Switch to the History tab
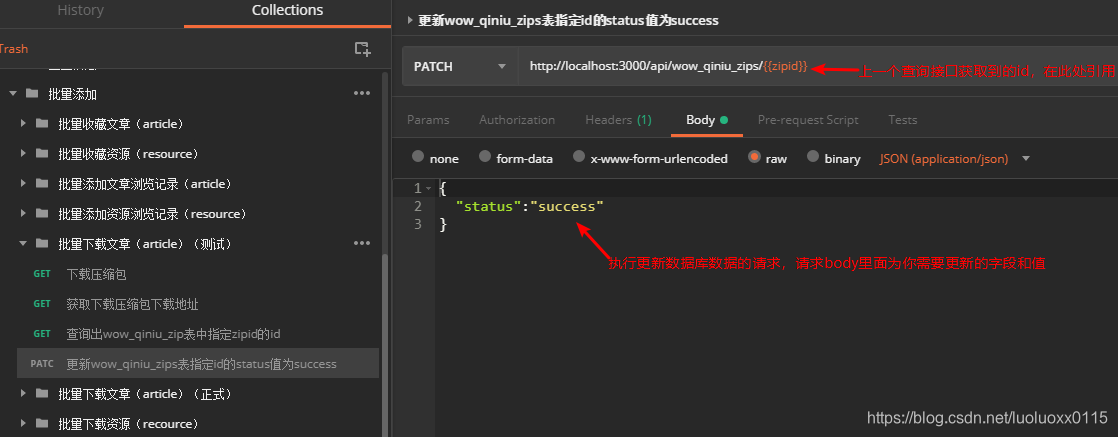Image resolution: width=1118 pixels, height=437 pixels. (81, 11)
